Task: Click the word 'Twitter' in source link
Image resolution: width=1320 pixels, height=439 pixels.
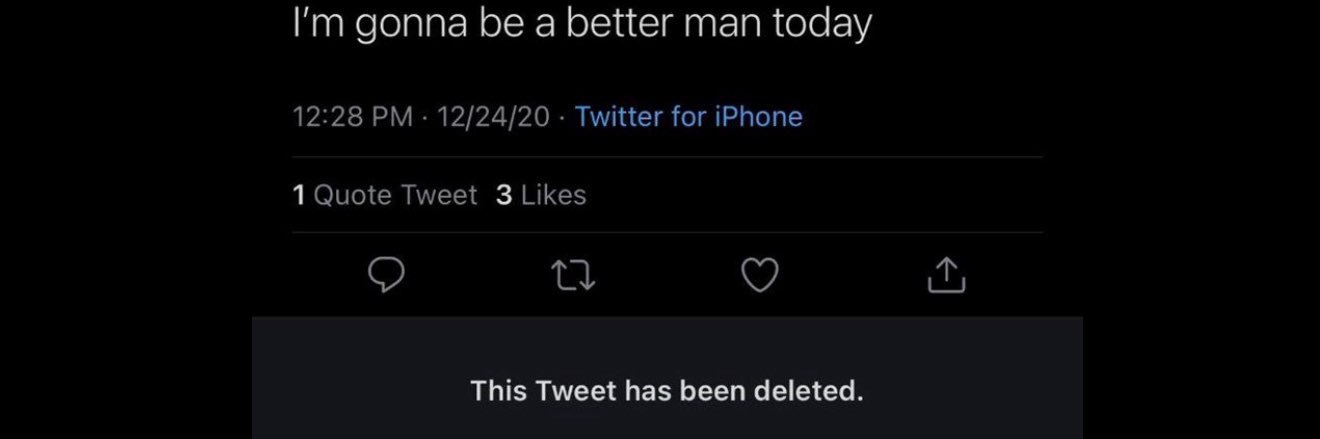Action: pyautogui.click(x=619, y=117)
